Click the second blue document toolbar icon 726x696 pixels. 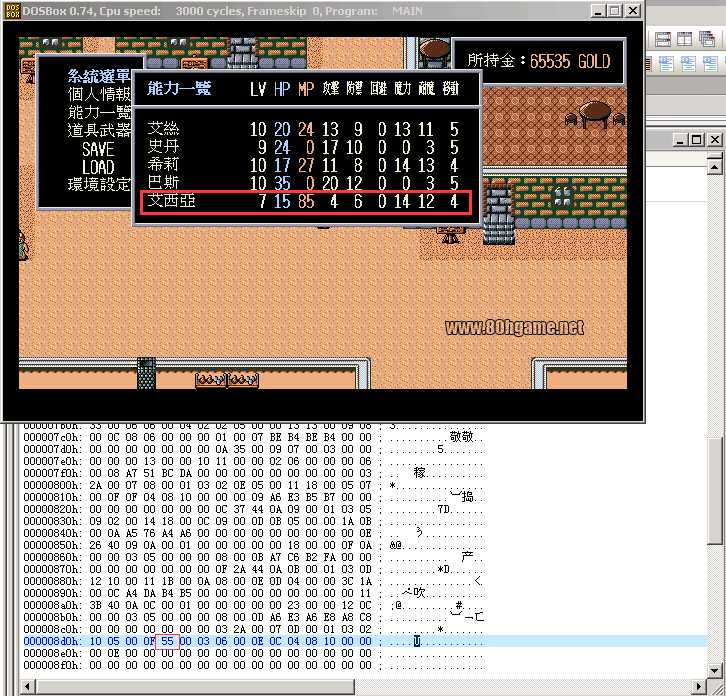click(x=688, y=63)
